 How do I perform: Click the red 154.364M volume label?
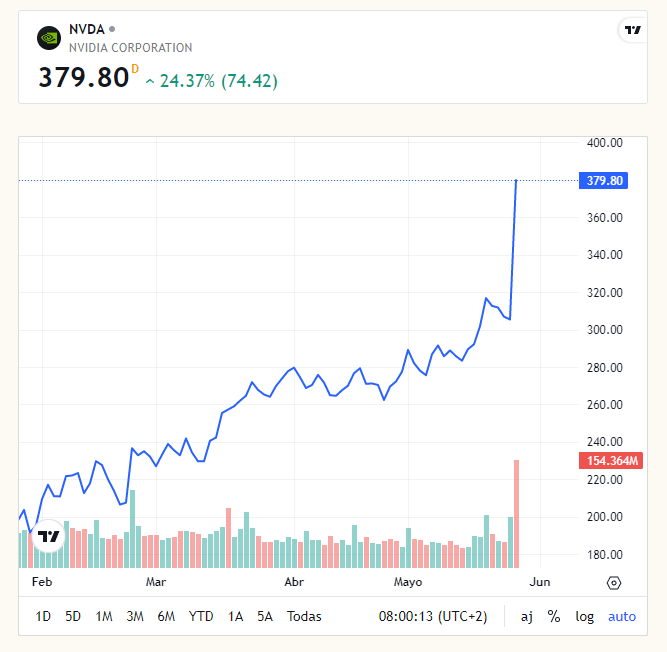pyautogui.click(x=611, y=461)
